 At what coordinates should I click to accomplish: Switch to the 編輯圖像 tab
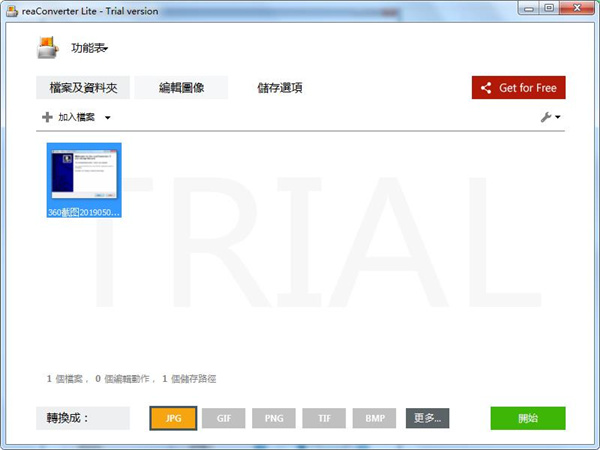181,88
